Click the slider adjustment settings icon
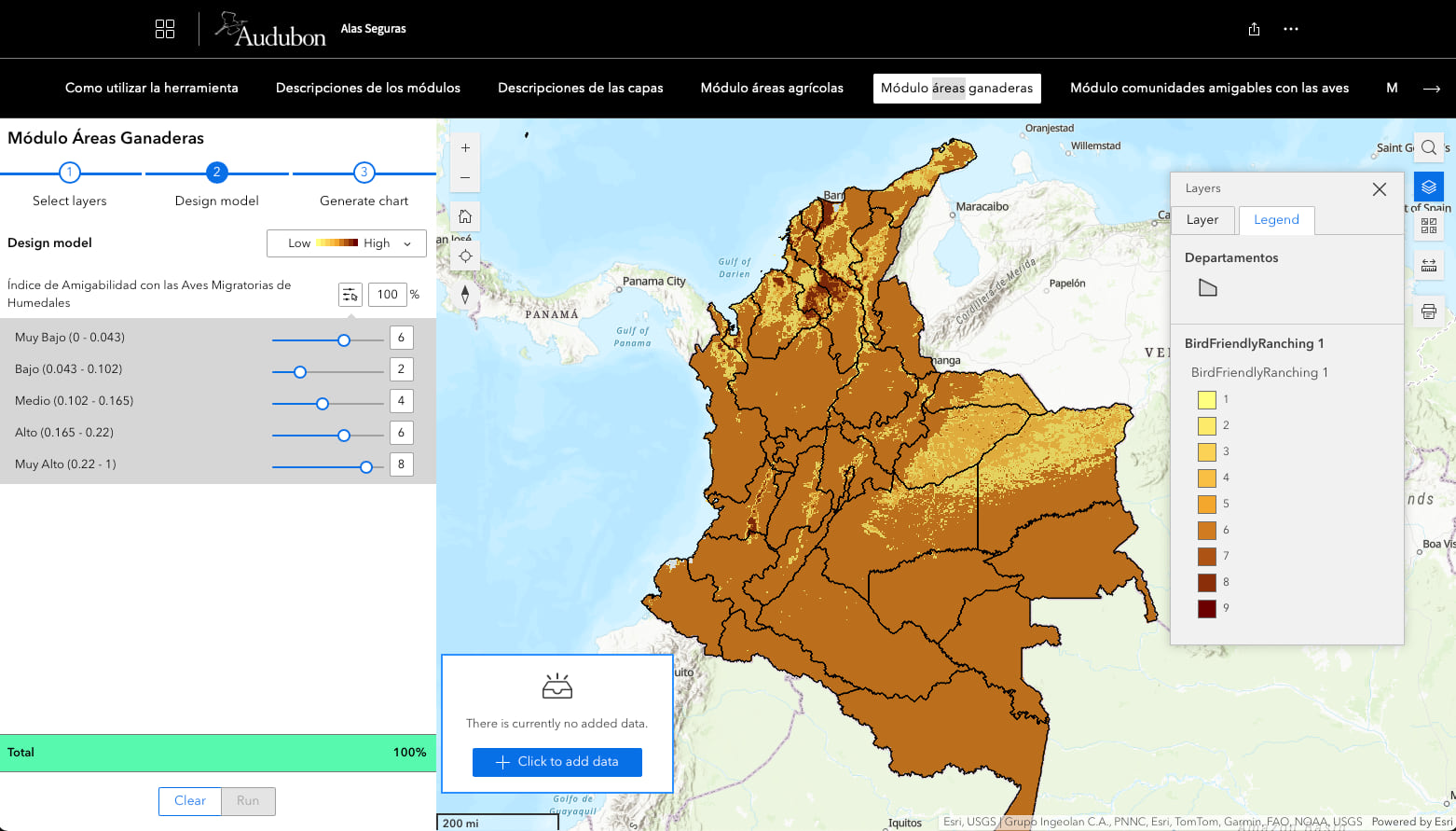 click(x=350, y=294)
